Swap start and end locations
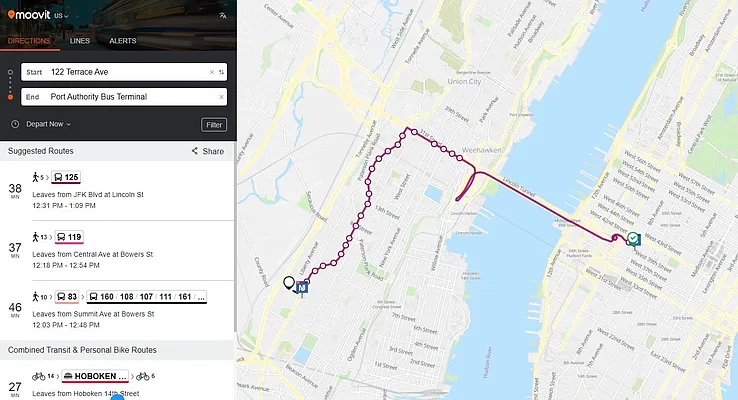This screenshot has height=400, width=738. click(221, 72)
